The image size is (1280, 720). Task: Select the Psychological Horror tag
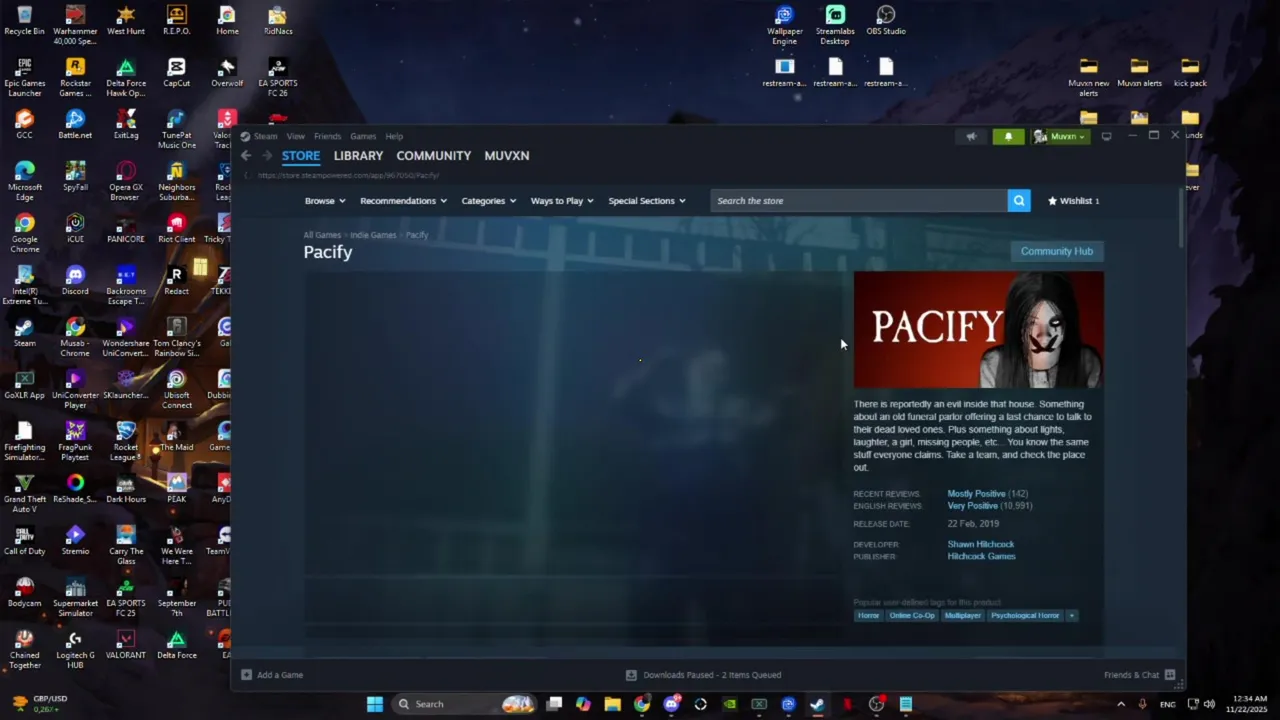[x=1025, y=616]
